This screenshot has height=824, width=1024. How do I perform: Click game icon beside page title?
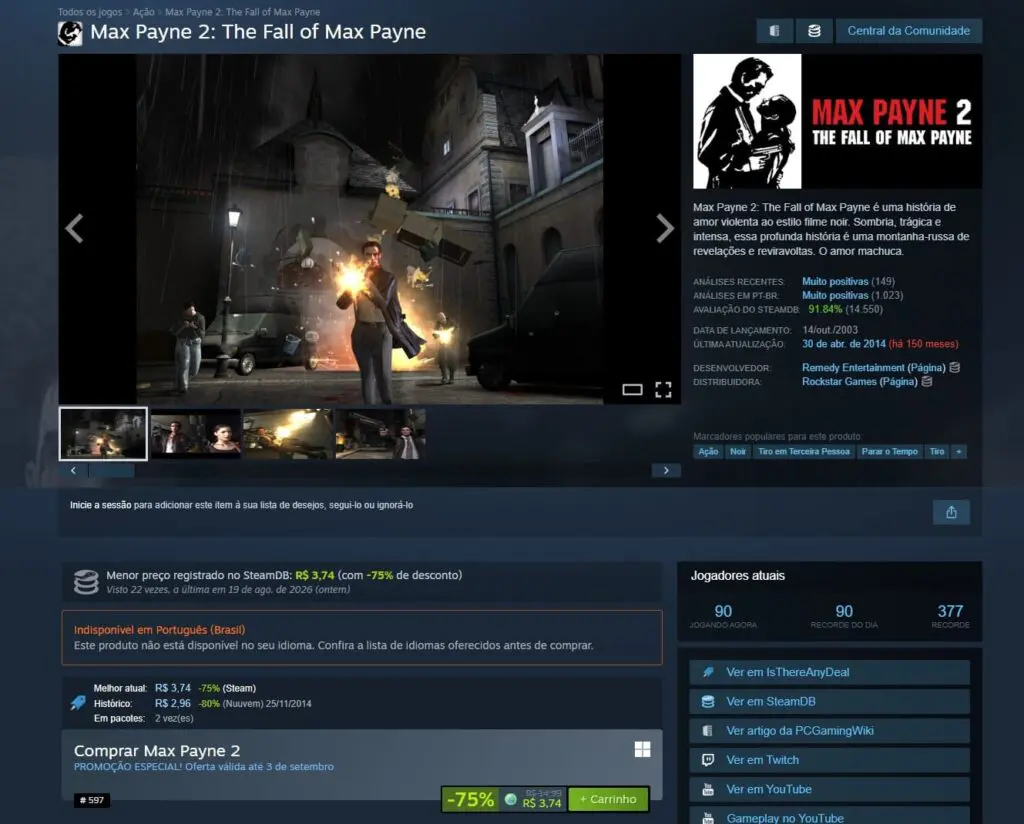point(70,33)
